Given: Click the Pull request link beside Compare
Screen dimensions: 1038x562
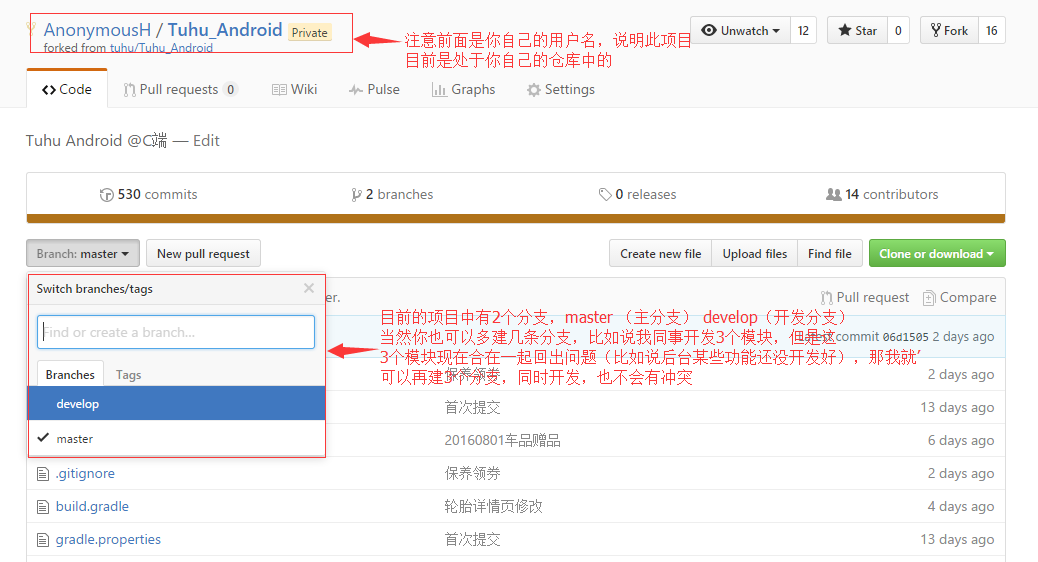Looking at the screenshot, I should coord(865,298).
